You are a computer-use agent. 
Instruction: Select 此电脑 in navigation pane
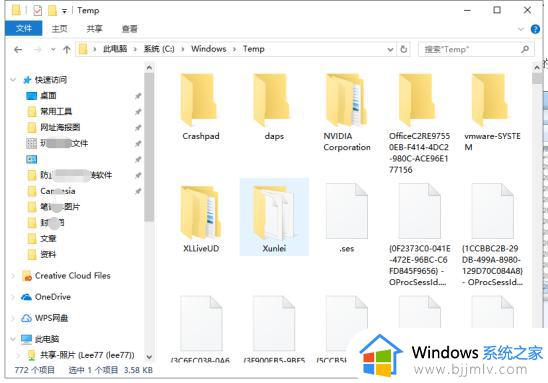pos(47,339)
